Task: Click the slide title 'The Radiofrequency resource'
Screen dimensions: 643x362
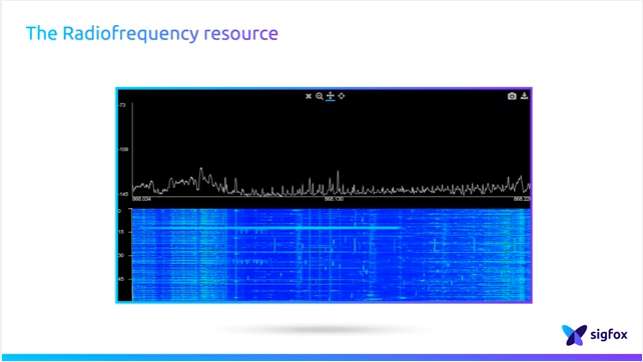Action: point(152,34)
